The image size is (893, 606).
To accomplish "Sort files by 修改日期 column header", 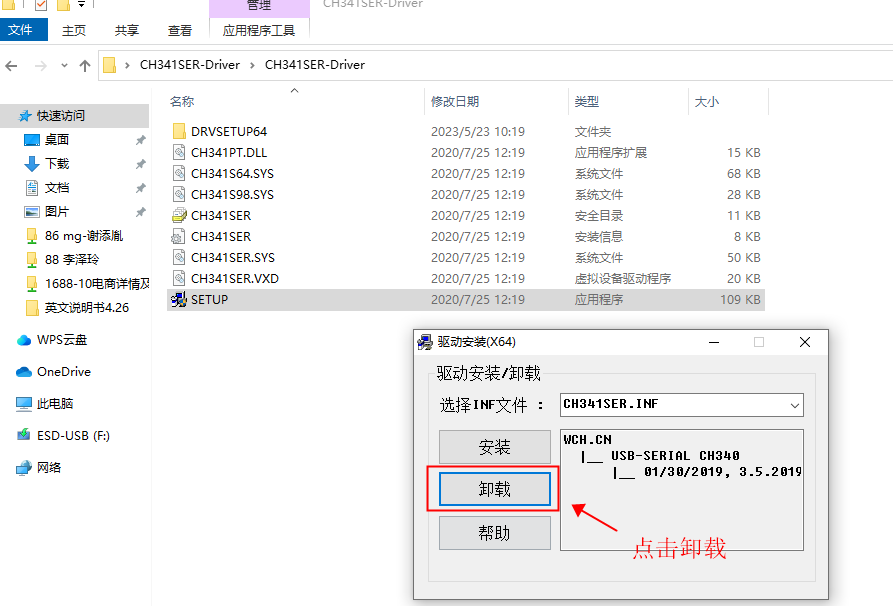I will (x=455, y=102).
